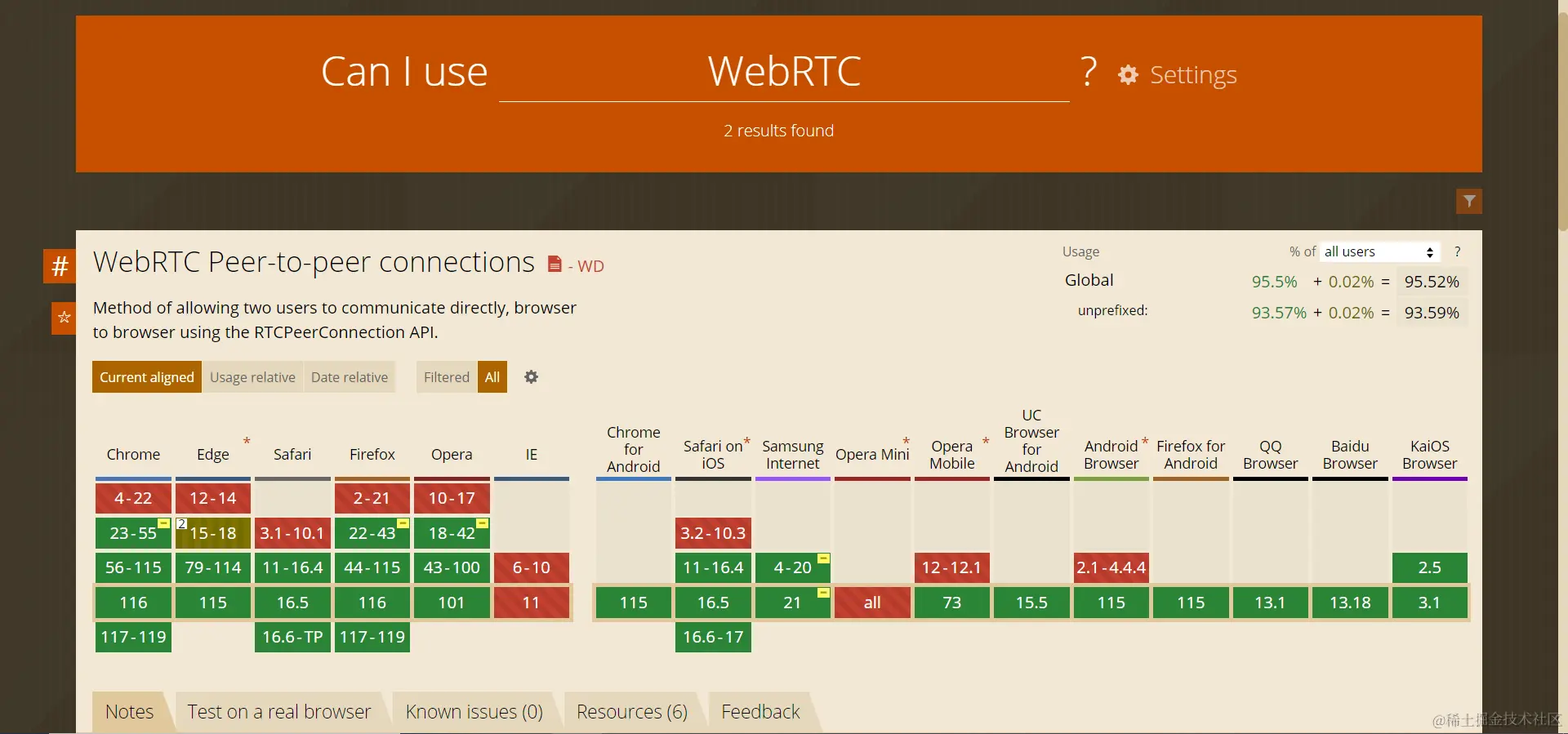Click Chrome current version 116 cell
Viewport: 1568px width, 734px height.
tap(133, 603)
